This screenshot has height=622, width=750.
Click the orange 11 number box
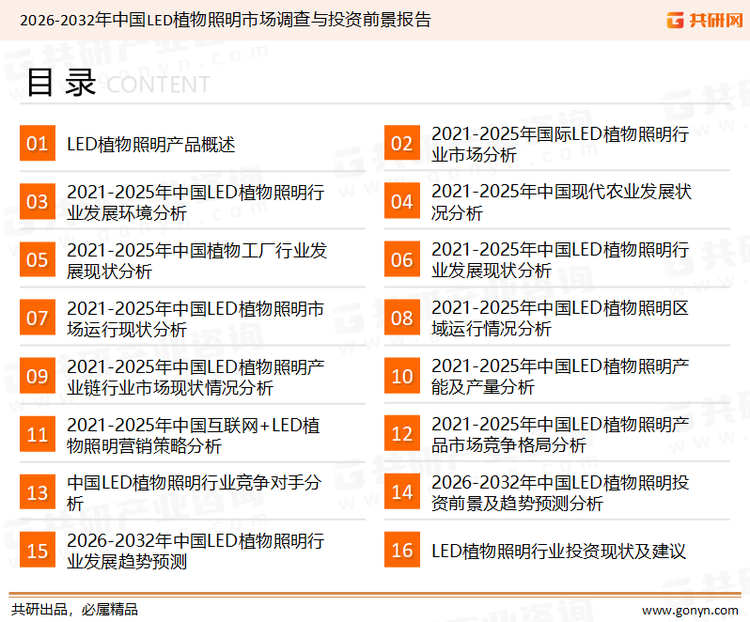37,435
